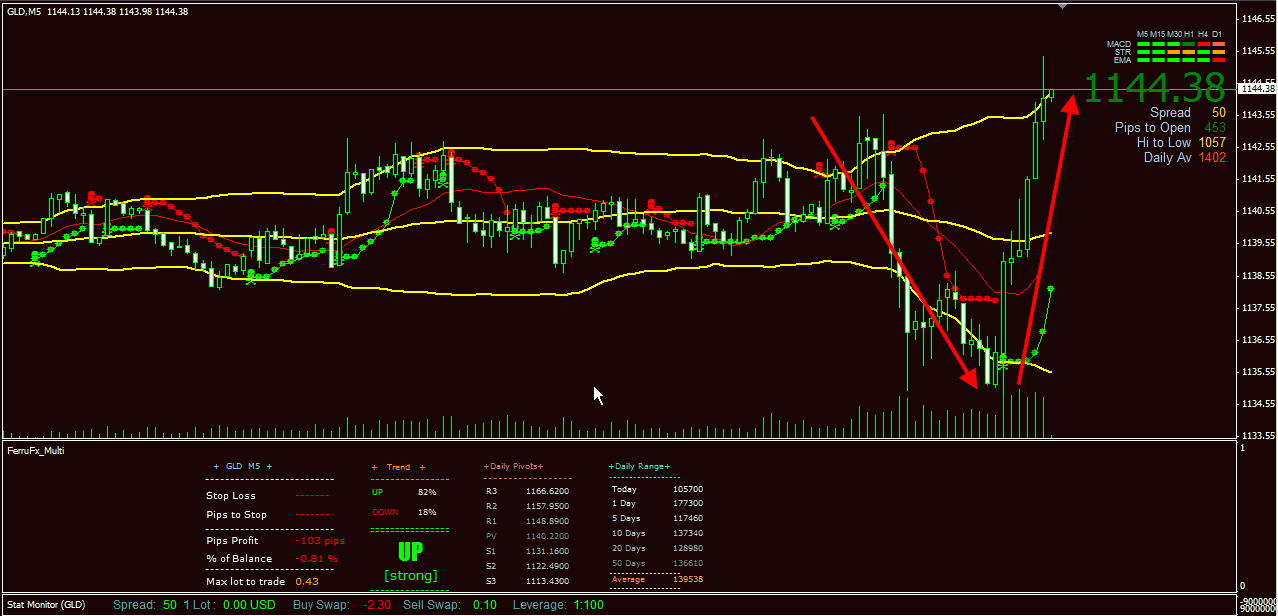Click the R3 pivot value 1166.6200

pyautogui.click(x=547, y=491)
